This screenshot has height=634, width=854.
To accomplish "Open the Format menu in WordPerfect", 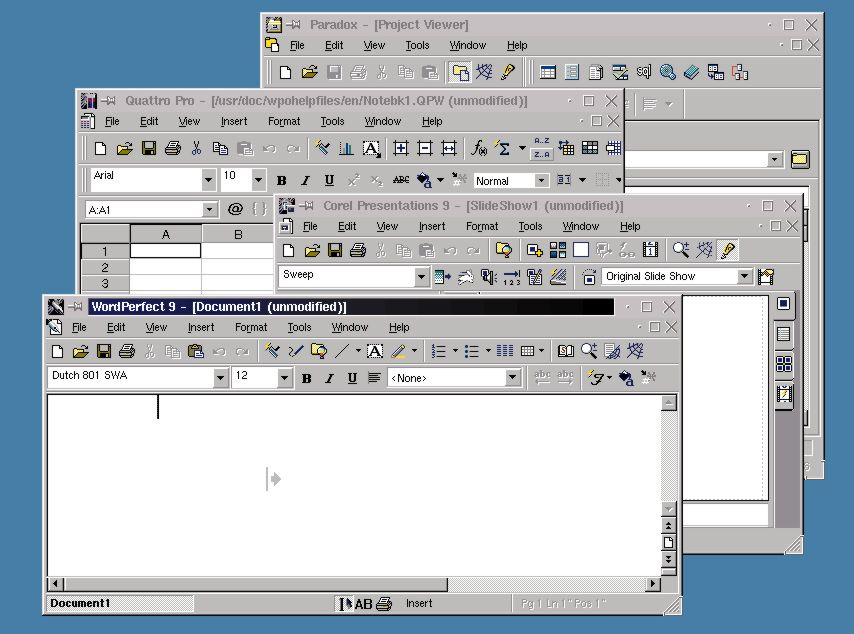I will [x=251, y=327].
